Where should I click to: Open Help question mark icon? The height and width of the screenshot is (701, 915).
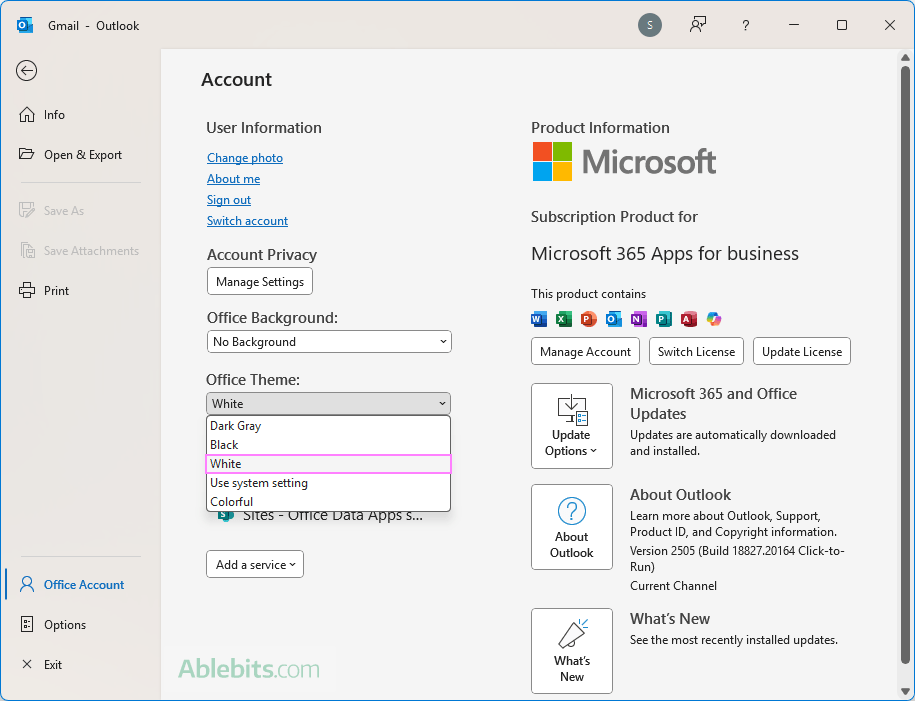coord(745,25)
